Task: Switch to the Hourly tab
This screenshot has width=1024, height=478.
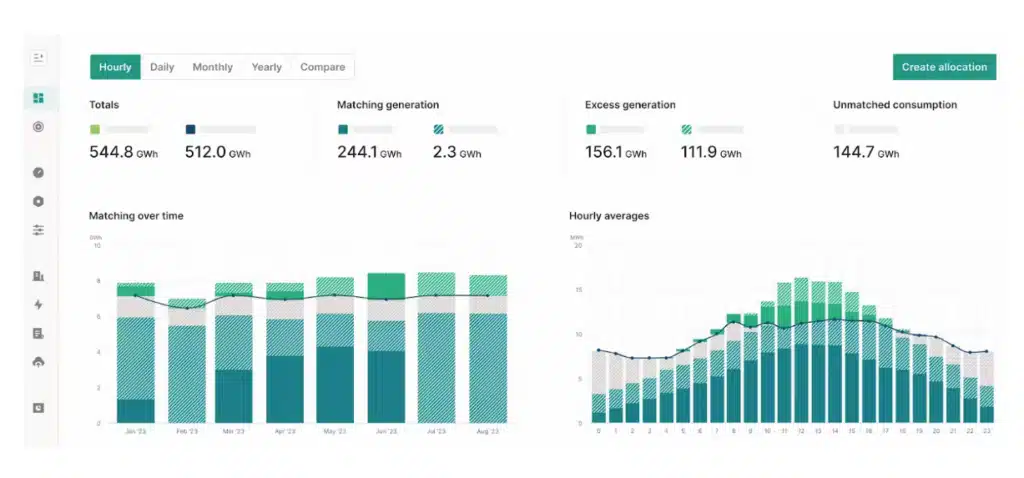Action: click(115, 67)
